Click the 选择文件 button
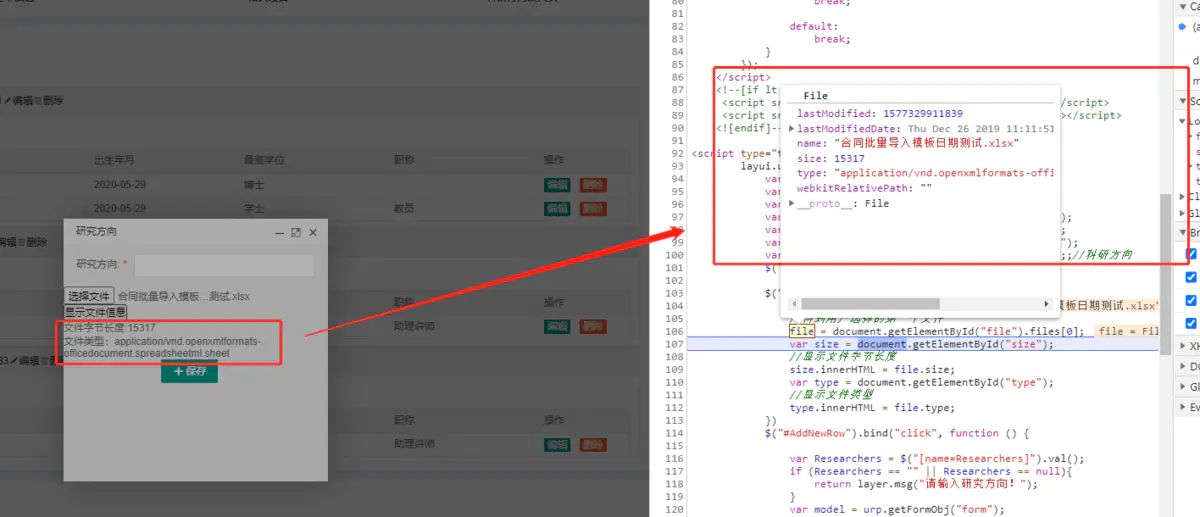Image resolution: width=1200 pixels, height=517 pixels. [89, 296]
